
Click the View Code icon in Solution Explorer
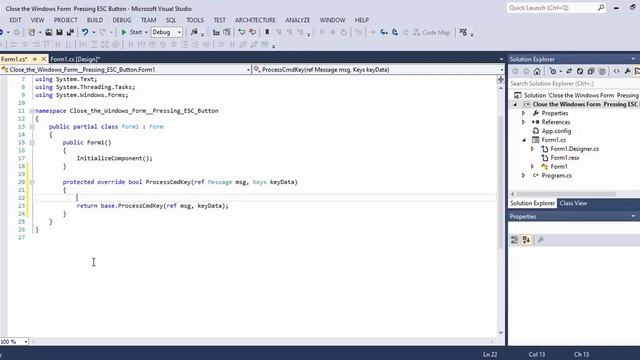[616, 71]
